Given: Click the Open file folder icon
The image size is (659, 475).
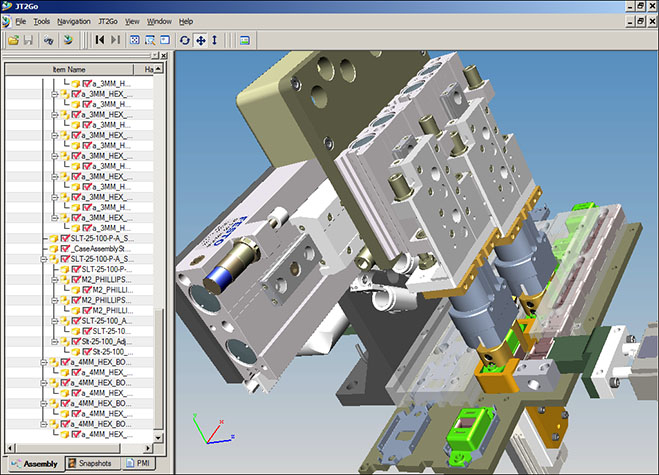Looking at the screenshot, I should pos(13,40).
